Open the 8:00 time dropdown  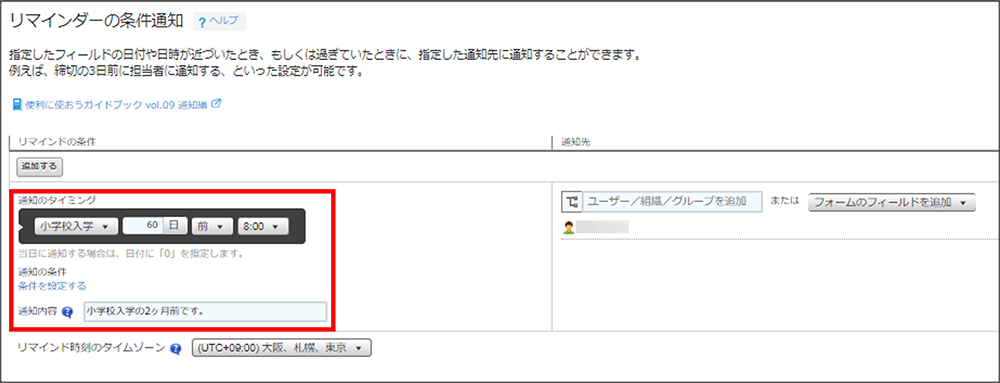coord(263,226)
